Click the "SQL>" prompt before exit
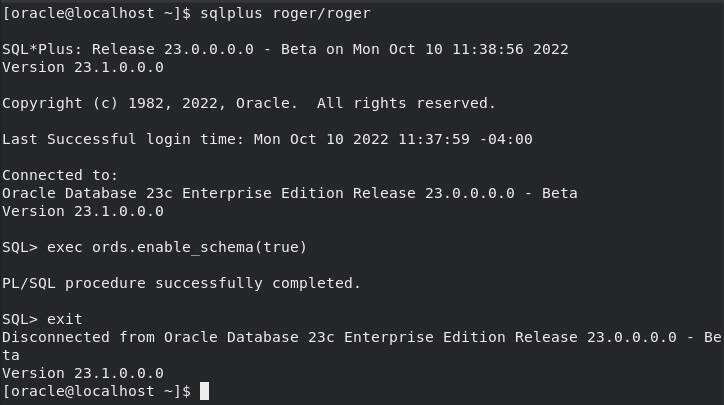Image resolution: width=724 pixels, height=405 pixels. tap(20, 319)
